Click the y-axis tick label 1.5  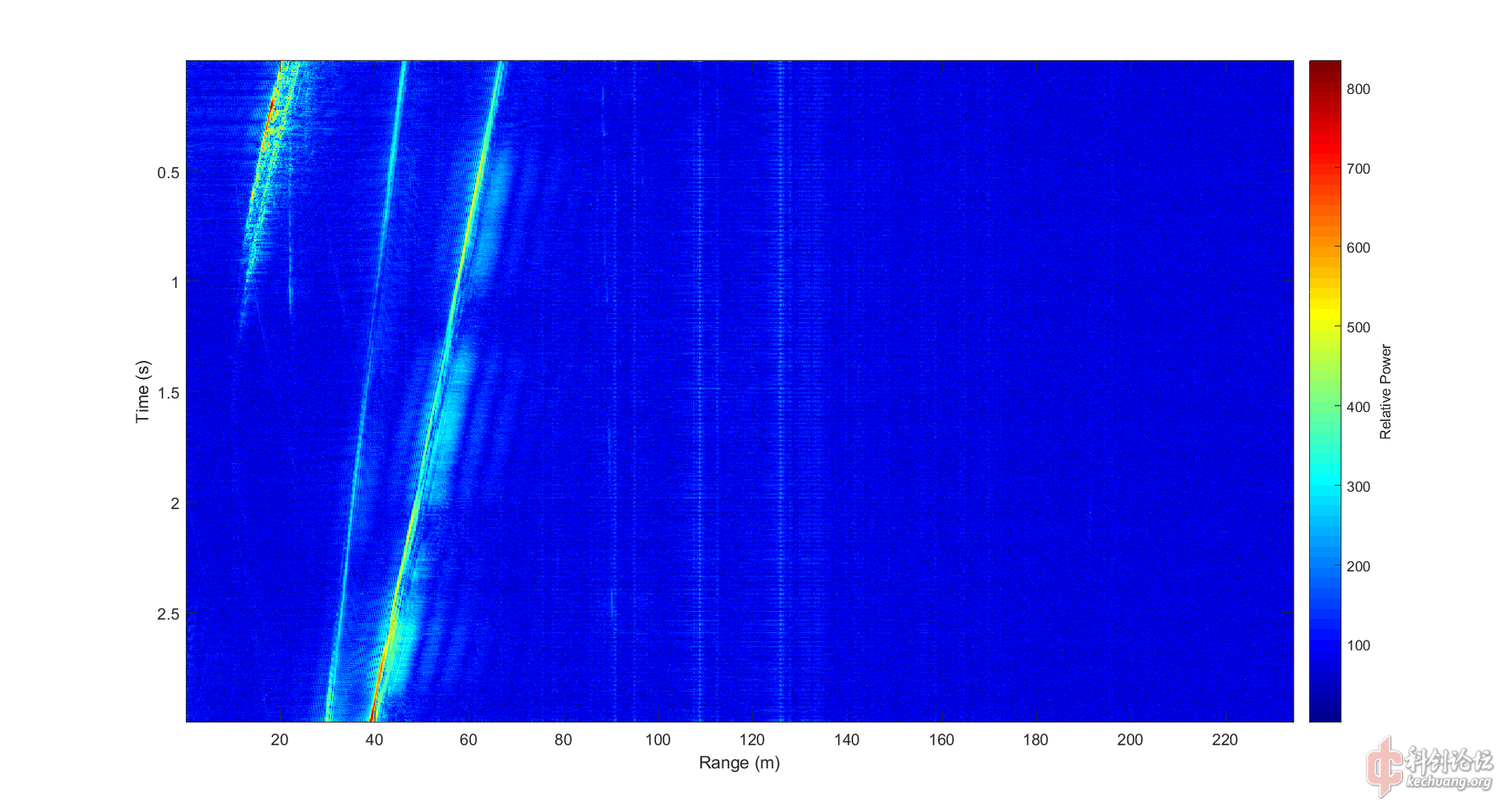(x=168, y=393)
